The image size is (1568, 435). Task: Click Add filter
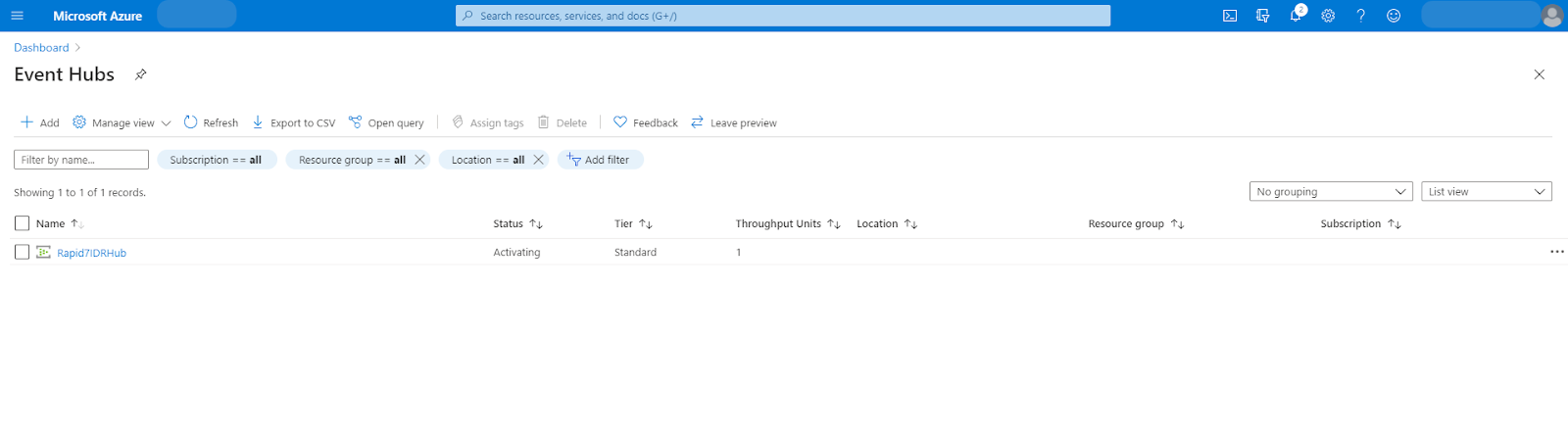pos(600,160)
